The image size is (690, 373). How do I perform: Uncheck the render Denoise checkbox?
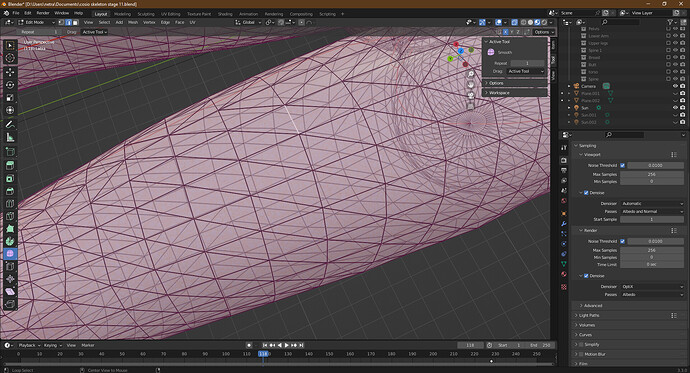(x=586, y=276)
